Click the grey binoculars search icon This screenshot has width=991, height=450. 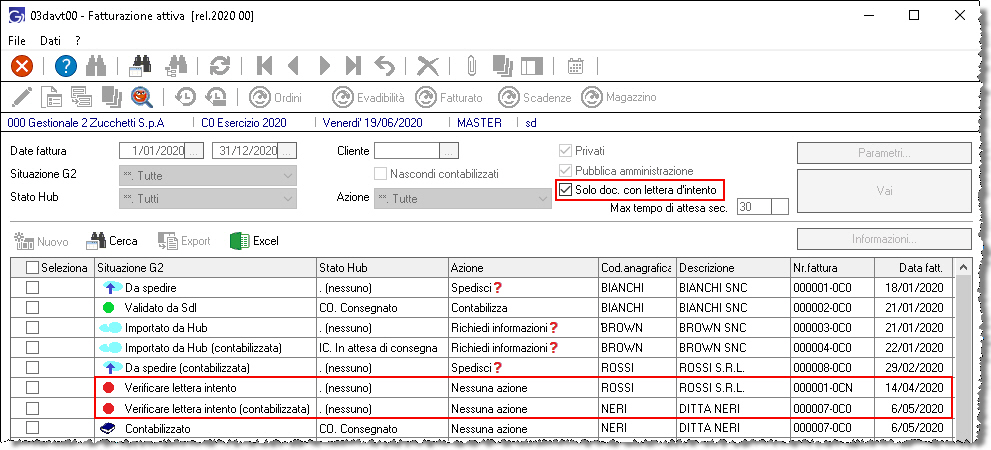tap(96, 66)
